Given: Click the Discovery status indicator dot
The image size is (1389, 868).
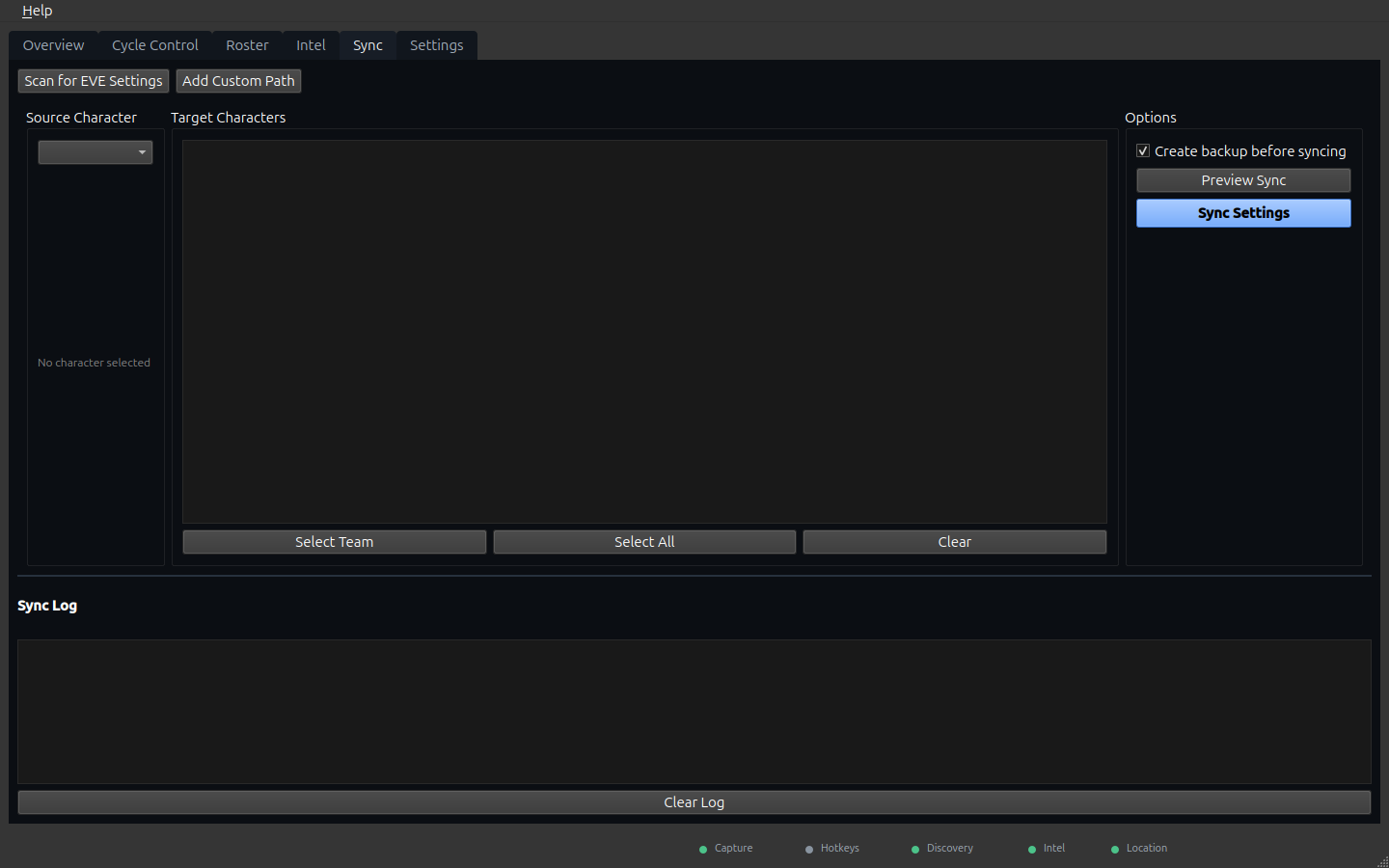Looking at the screenshot, I should 915,850.
